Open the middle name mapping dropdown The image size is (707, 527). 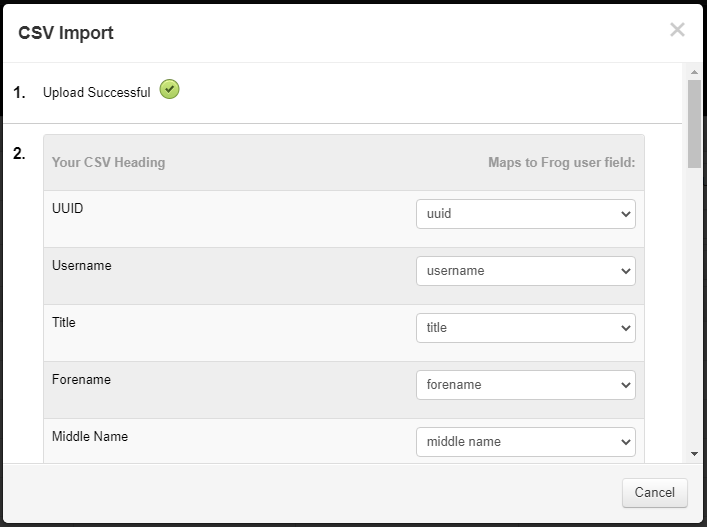pyautogui.click(x=526, y=442)
